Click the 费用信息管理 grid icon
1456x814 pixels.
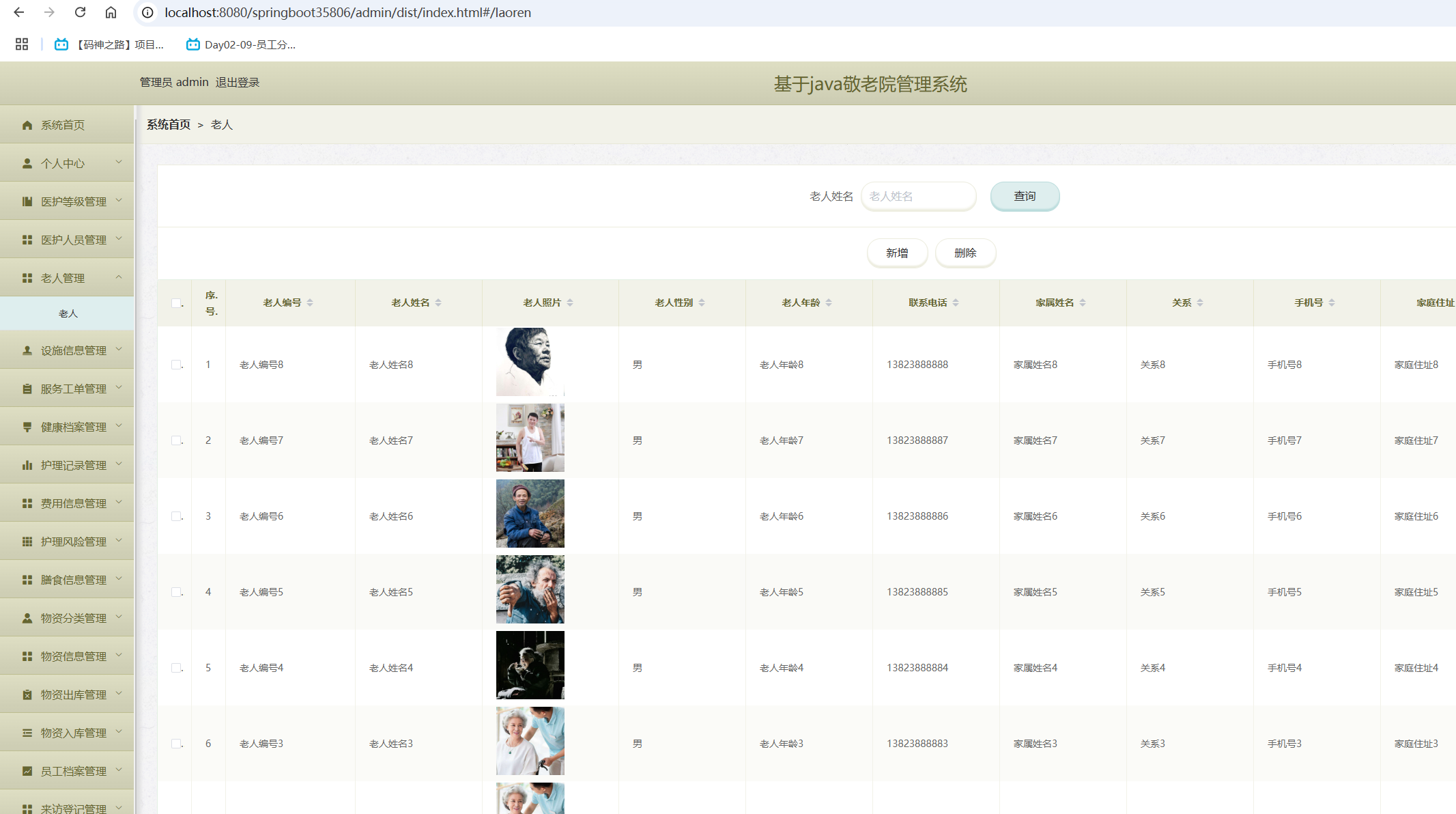pos(27,503)
